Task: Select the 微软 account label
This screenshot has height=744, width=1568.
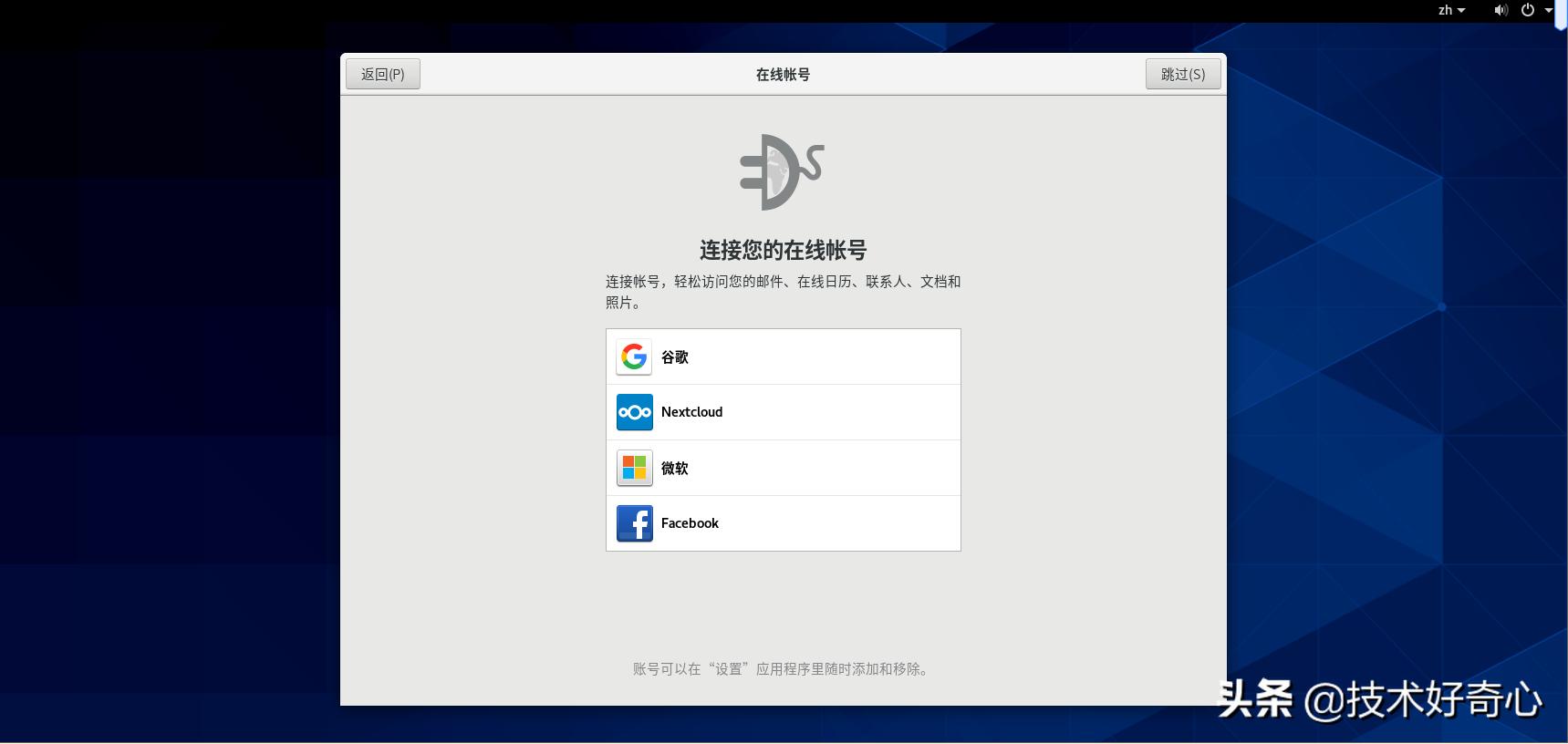Action: [675, 468]
